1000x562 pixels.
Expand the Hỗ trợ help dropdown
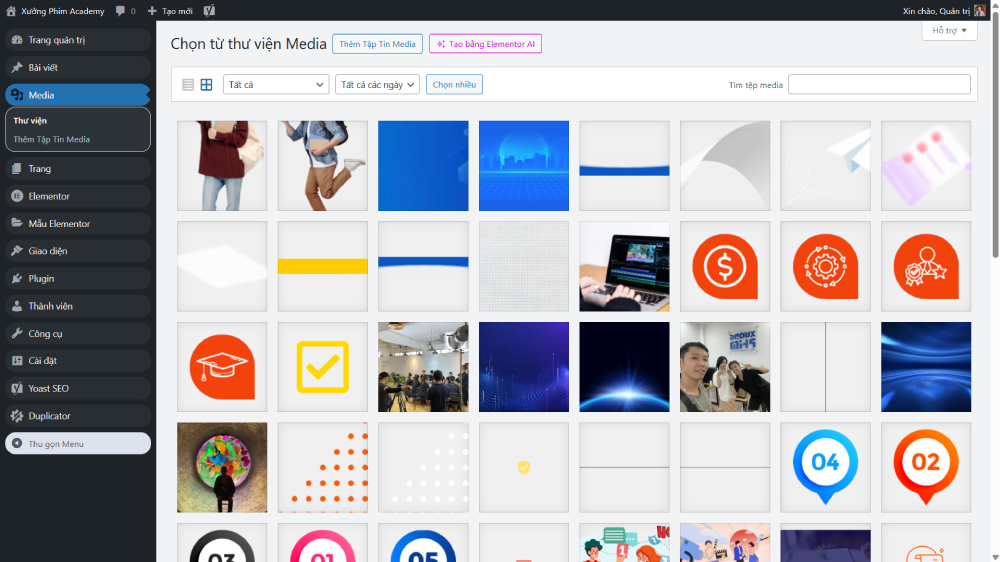[x=949, y=30]
